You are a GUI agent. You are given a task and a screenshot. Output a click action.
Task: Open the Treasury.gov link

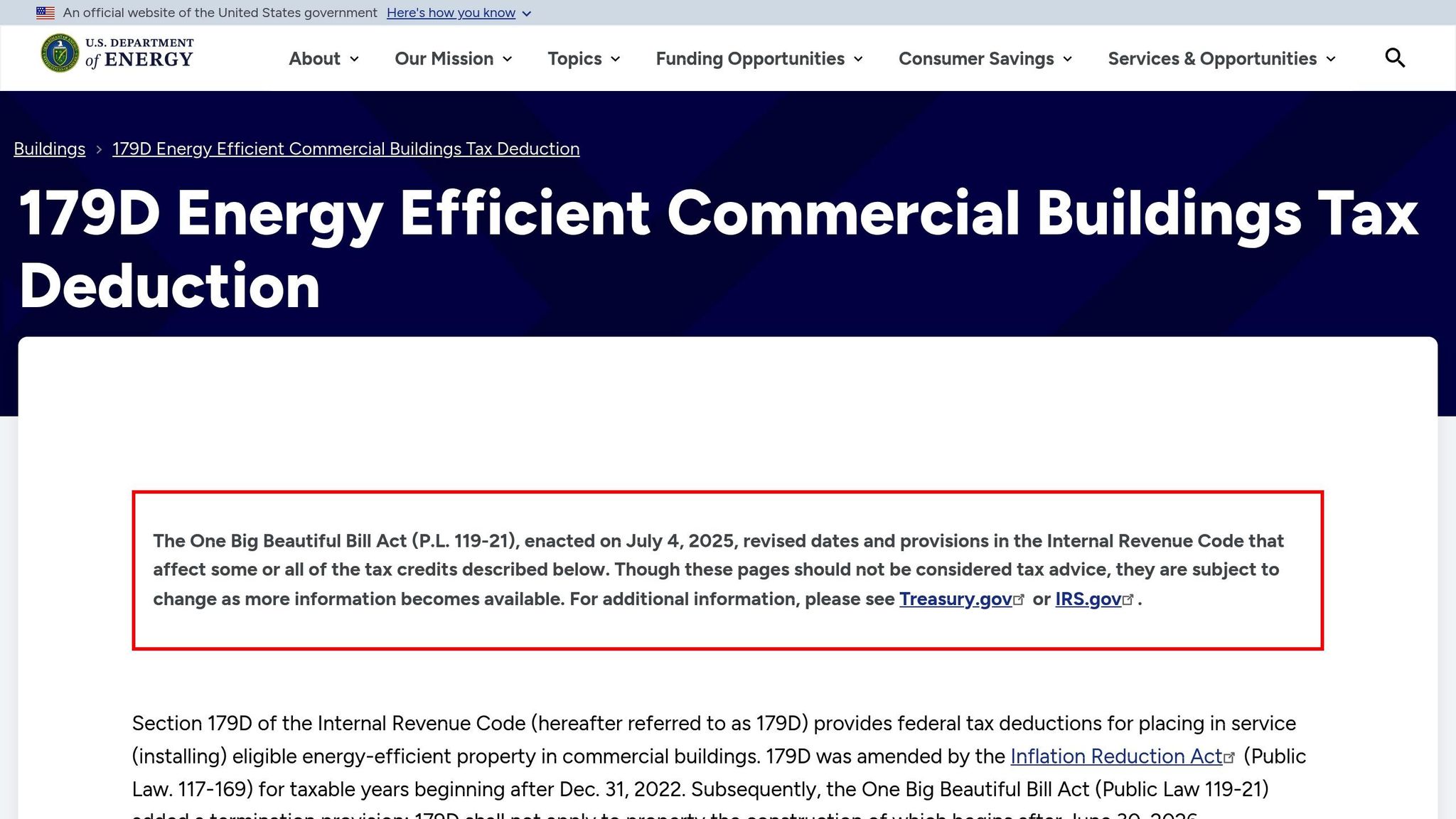(955, 599)
